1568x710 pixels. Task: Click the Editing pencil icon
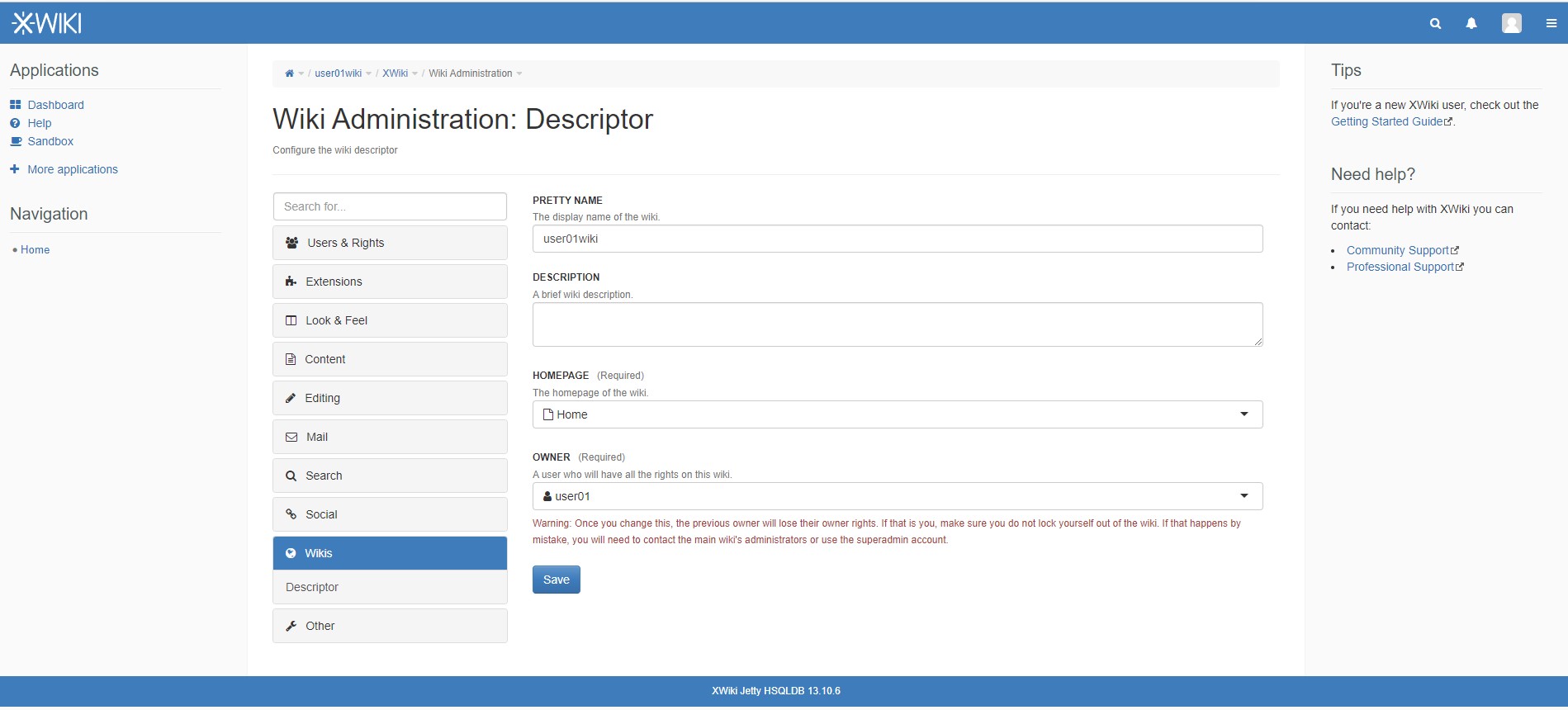click(x=291, y=398)
